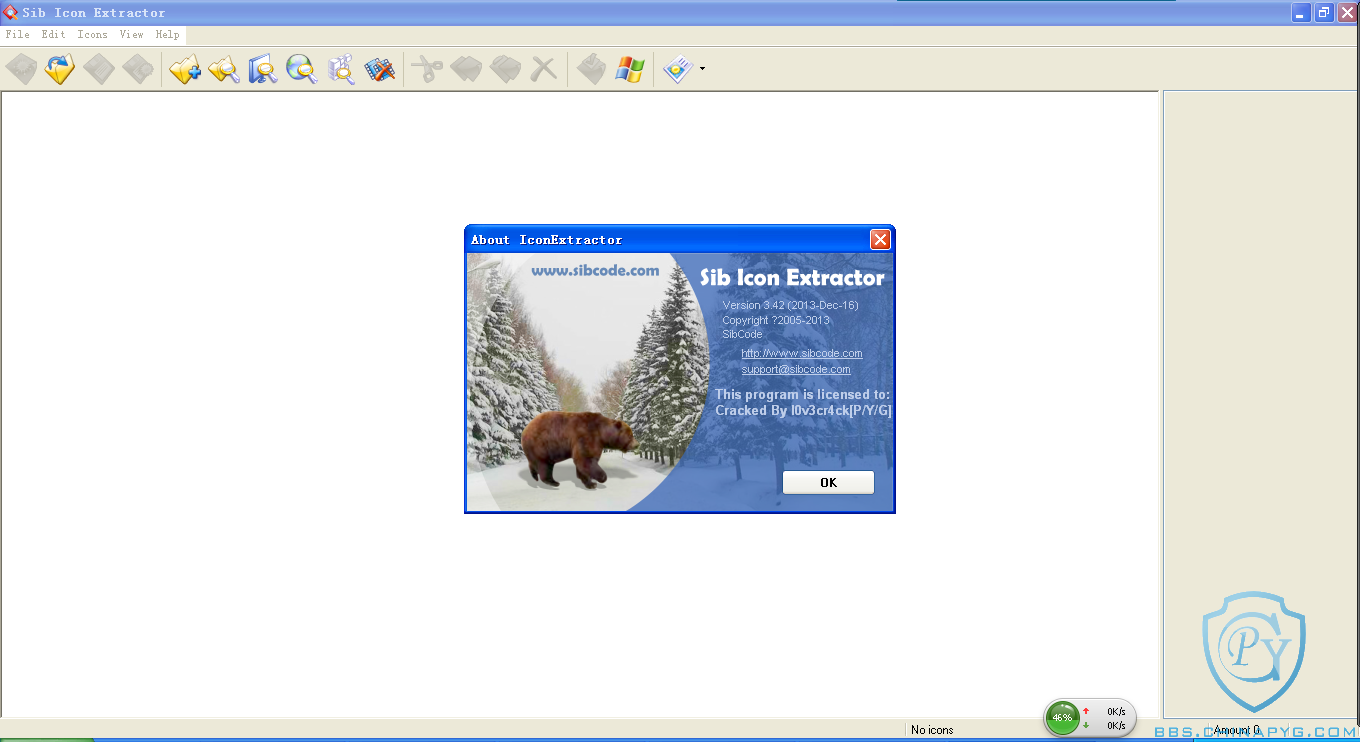Click the open folder icon in toolbar
The image size is (1360, 742).
tap(60, 69)
